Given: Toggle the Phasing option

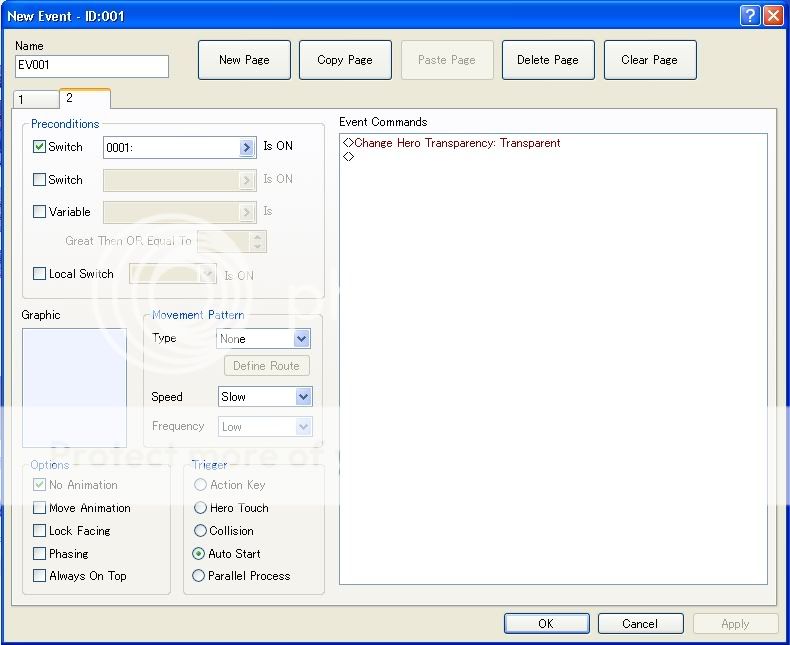Looking at the screenshot, I should pos(40,554).
